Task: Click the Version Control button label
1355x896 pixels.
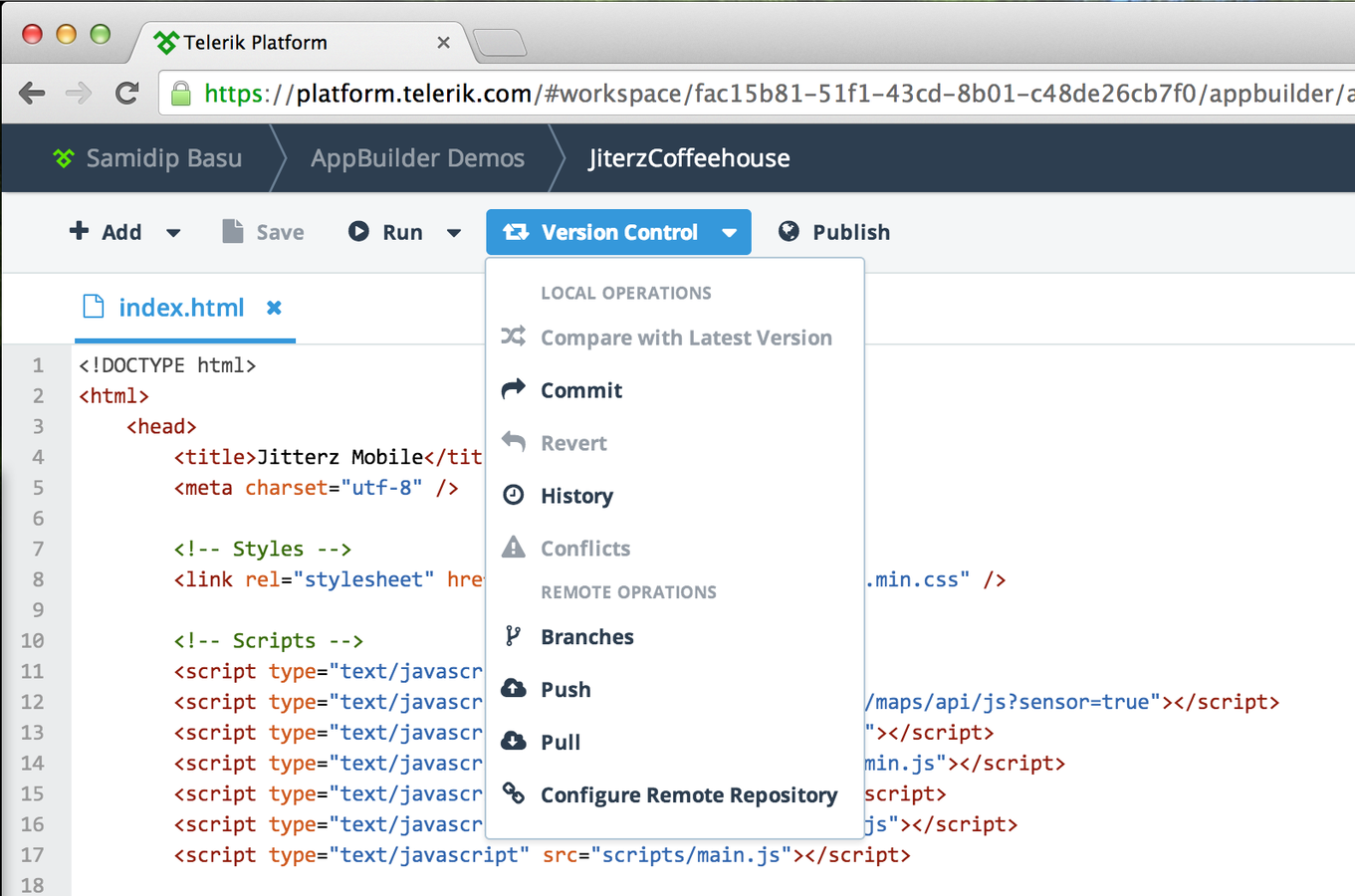Action: [x=619, y=232]
